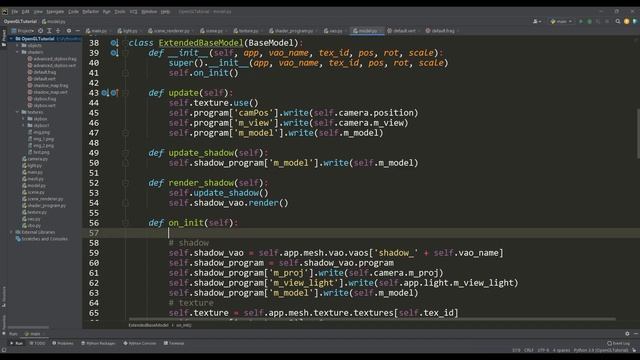Open Project panel settings gear
640x360 pixels.
pyautogui.click(x=69, y=31)
